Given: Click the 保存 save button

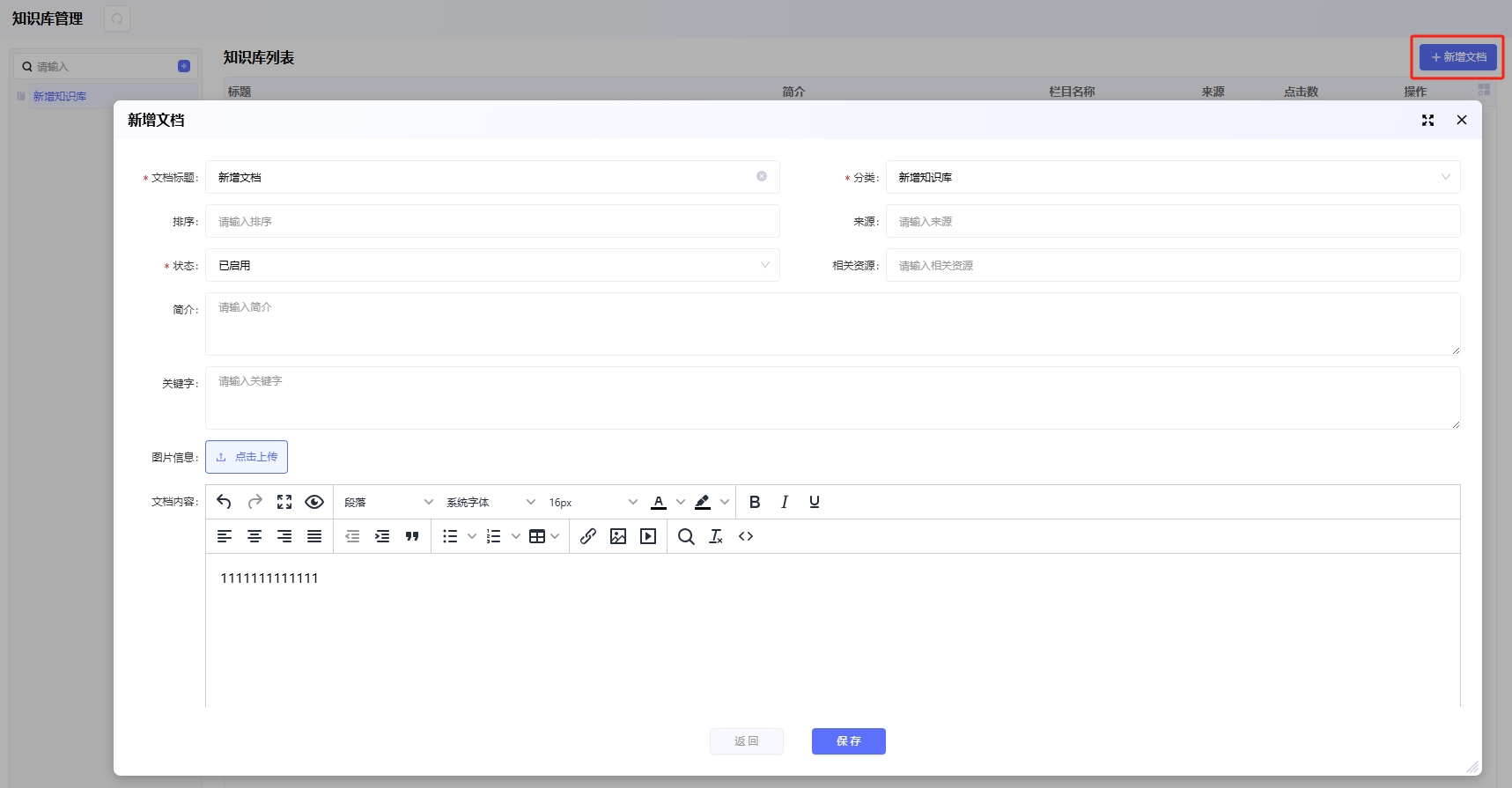Looking at the screenshot, I should 848,741.
